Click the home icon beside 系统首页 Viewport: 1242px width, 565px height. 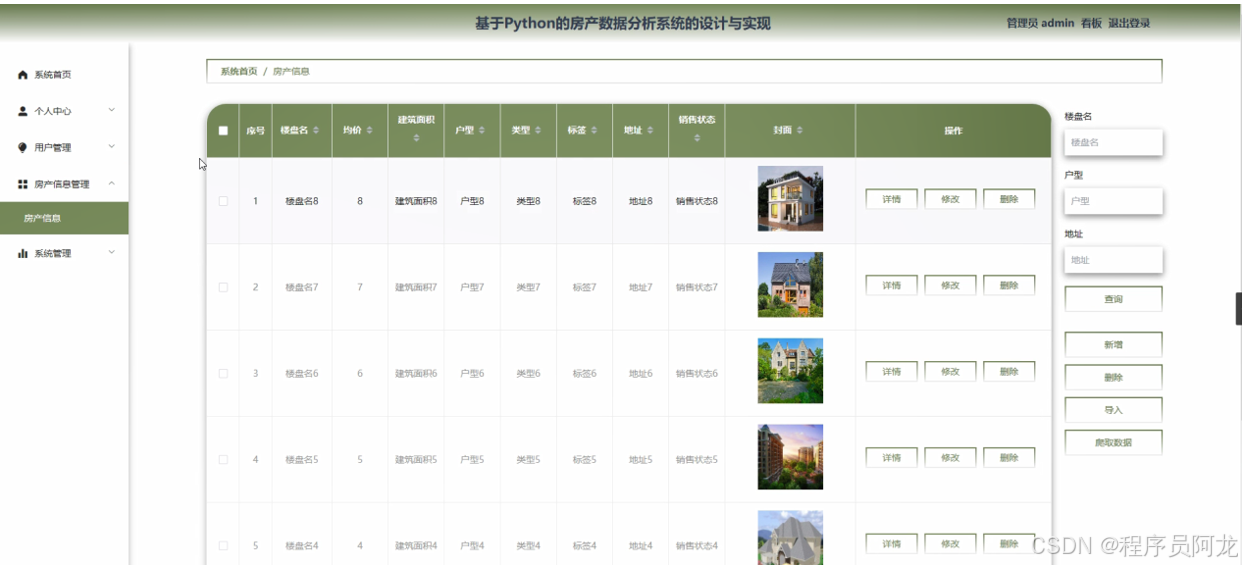click(23, 75)
